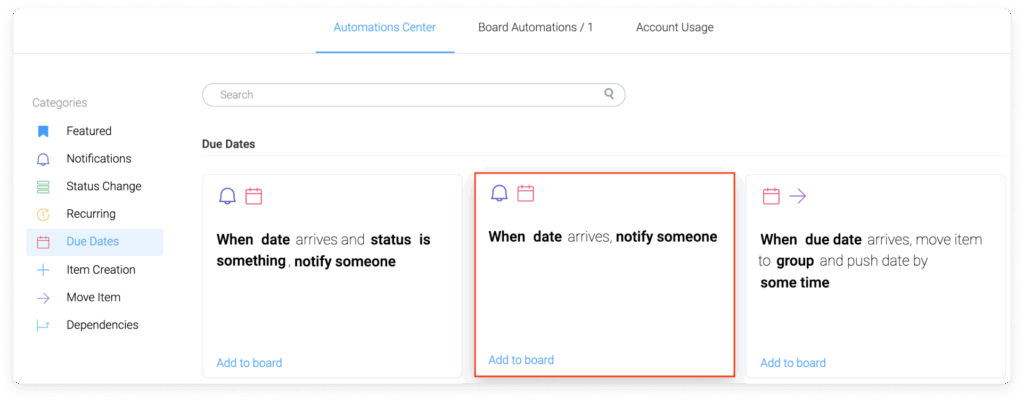Viewport: 1024px width, 401px height.
Task: Click the Recurring clock icon
Action: click(43, 214)
